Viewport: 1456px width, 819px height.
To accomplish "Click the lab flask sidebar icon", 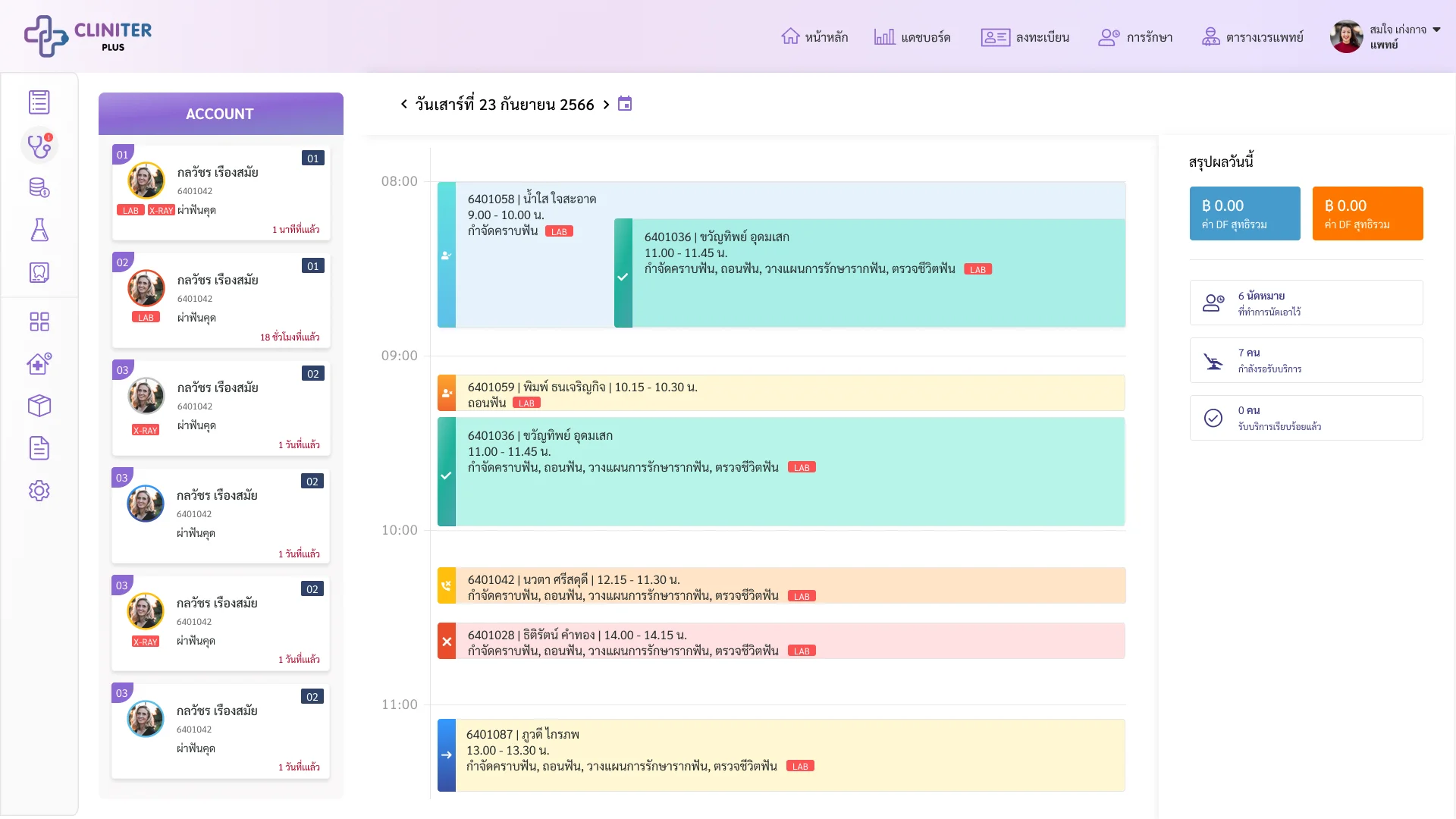I will point(39,230).
